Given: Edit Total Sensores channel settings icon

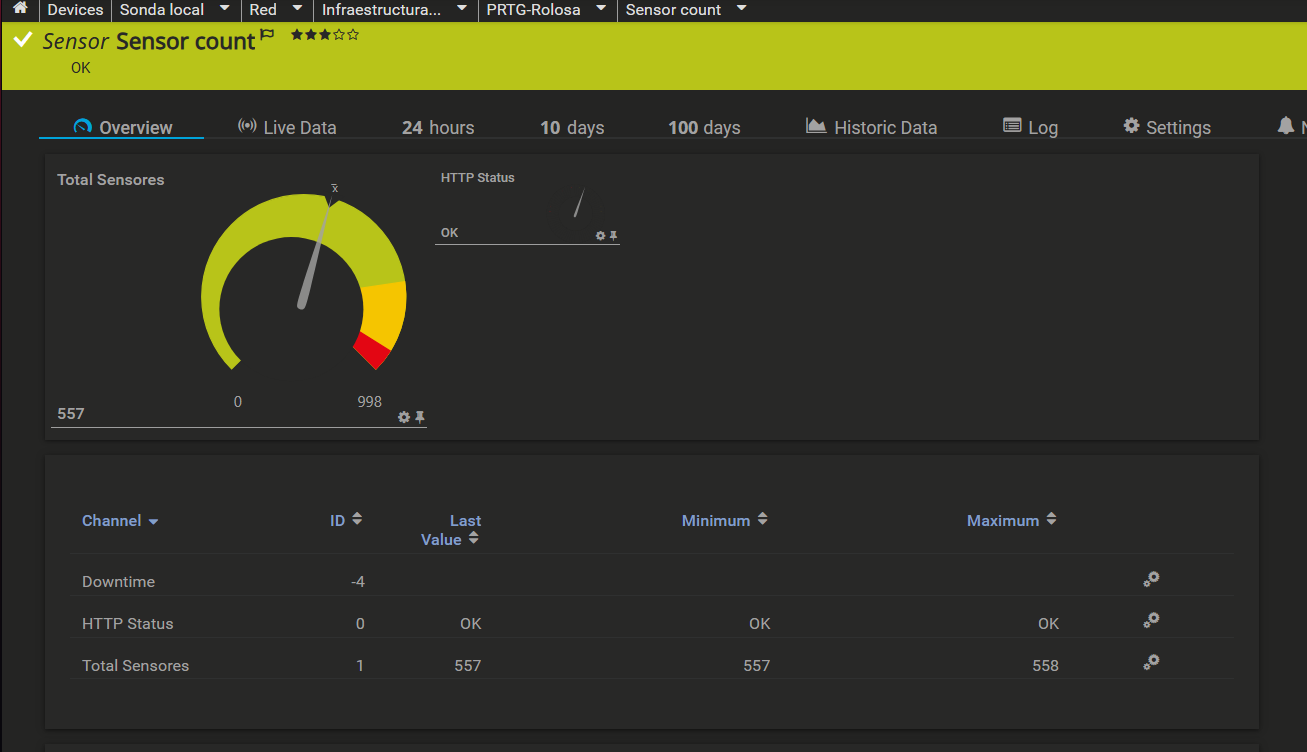Looking at the screenshot, I should [1151, 663].
